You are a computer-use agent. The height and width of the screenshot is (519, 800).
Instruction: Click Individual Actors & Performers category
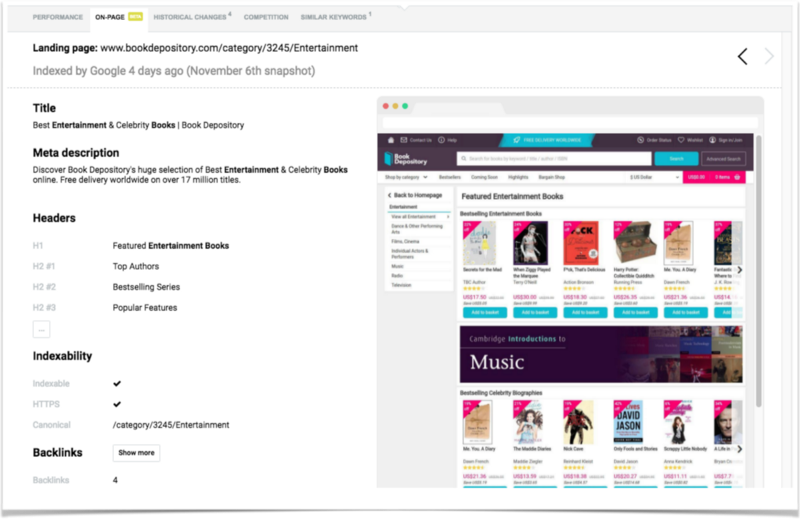(410, 254)
